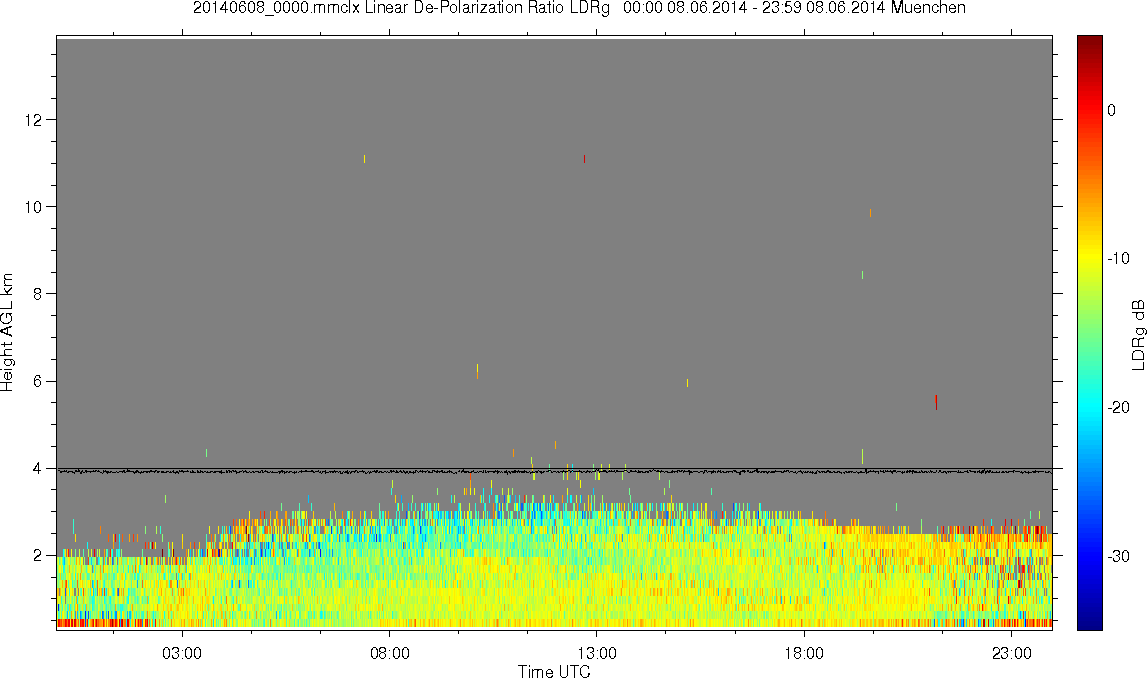
Task: Pick the dark red top of colorbar
Action: coord(1089,44)
